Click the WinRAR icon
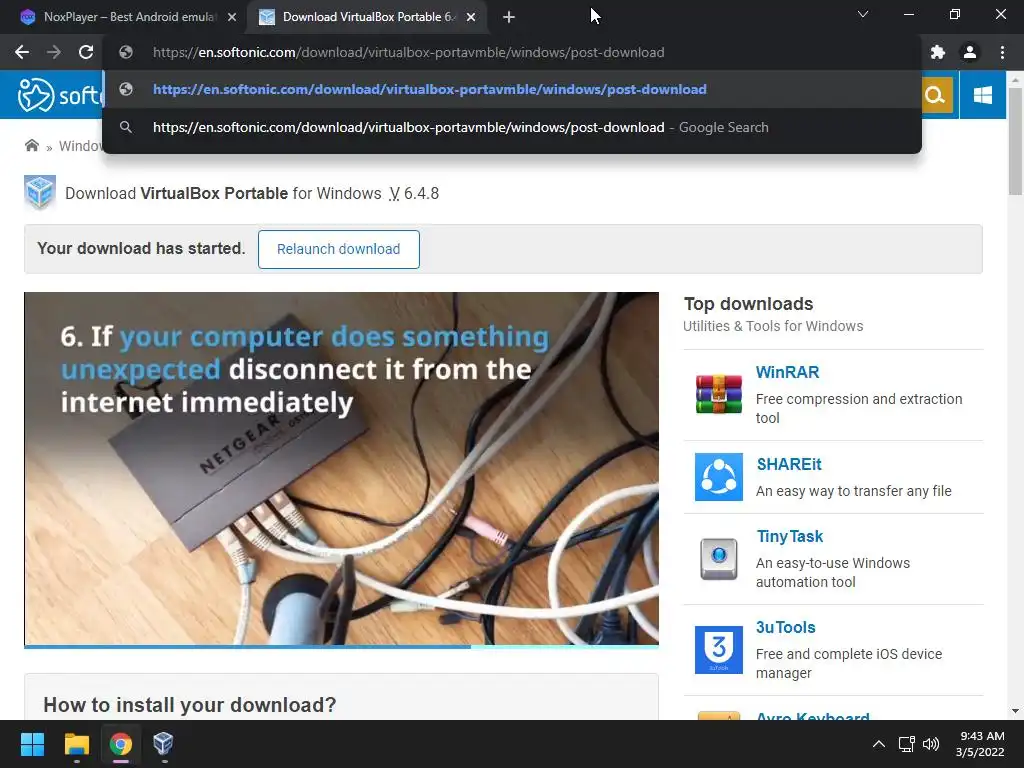The width and height of the screenshot is (1024, 768). coord(718,394)
